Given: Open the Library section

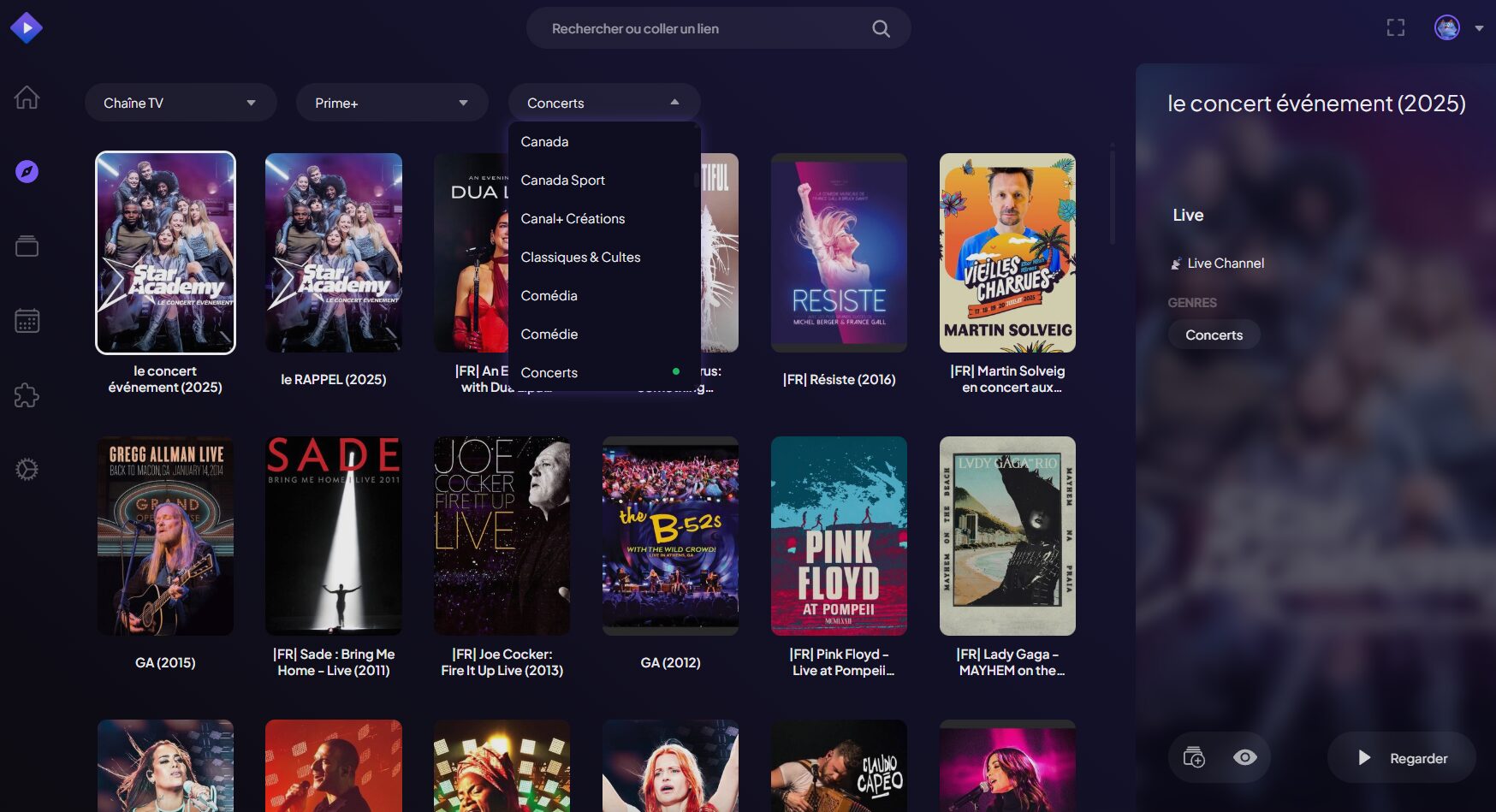Looking at the screenshot, I should click(x=27, y=246).
